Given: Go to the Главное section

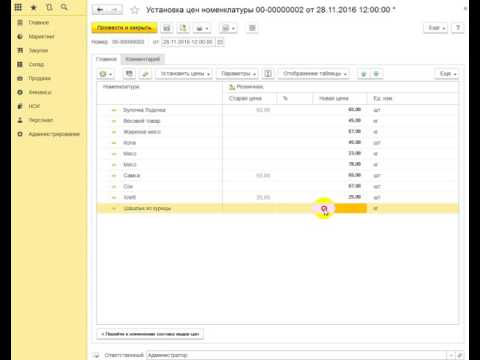Looking at the screenshot, I should pyautogui.click(x=39, y=22).
